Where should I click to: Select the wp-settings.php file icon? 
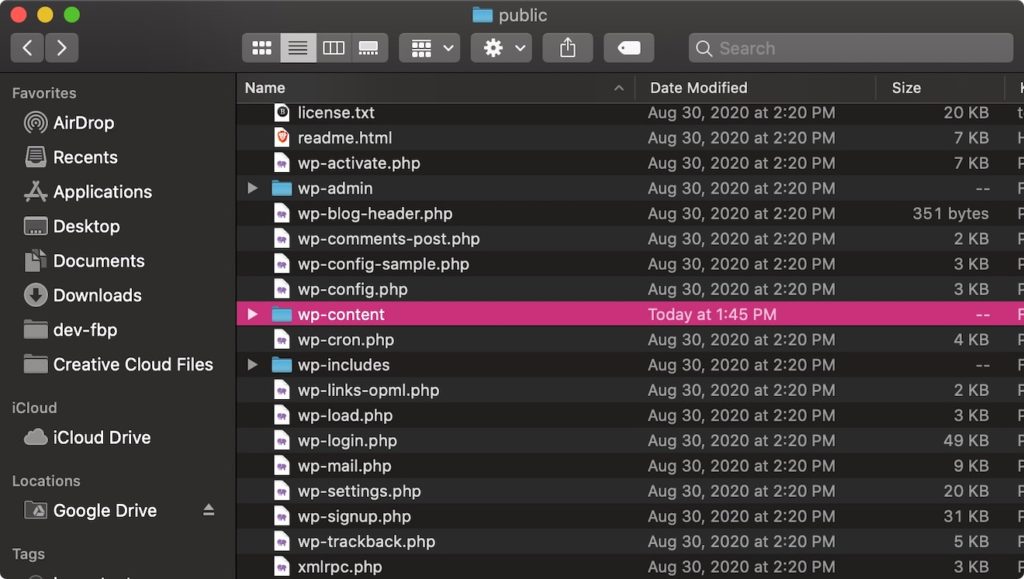[x=281, y=492]
